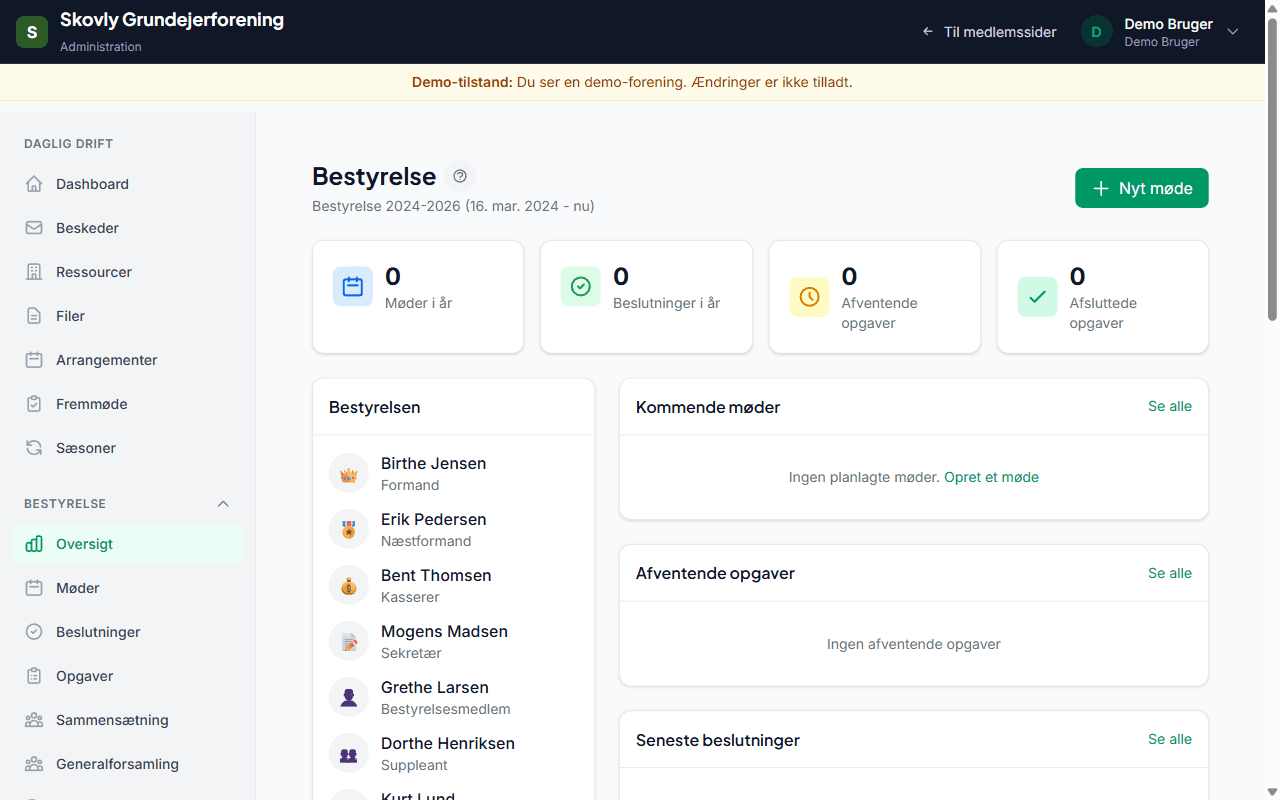1280x800 pixels.
Task: Click the Dashboard home icon in sidebar
Action: pyautogui.click(x=34, y=184)
